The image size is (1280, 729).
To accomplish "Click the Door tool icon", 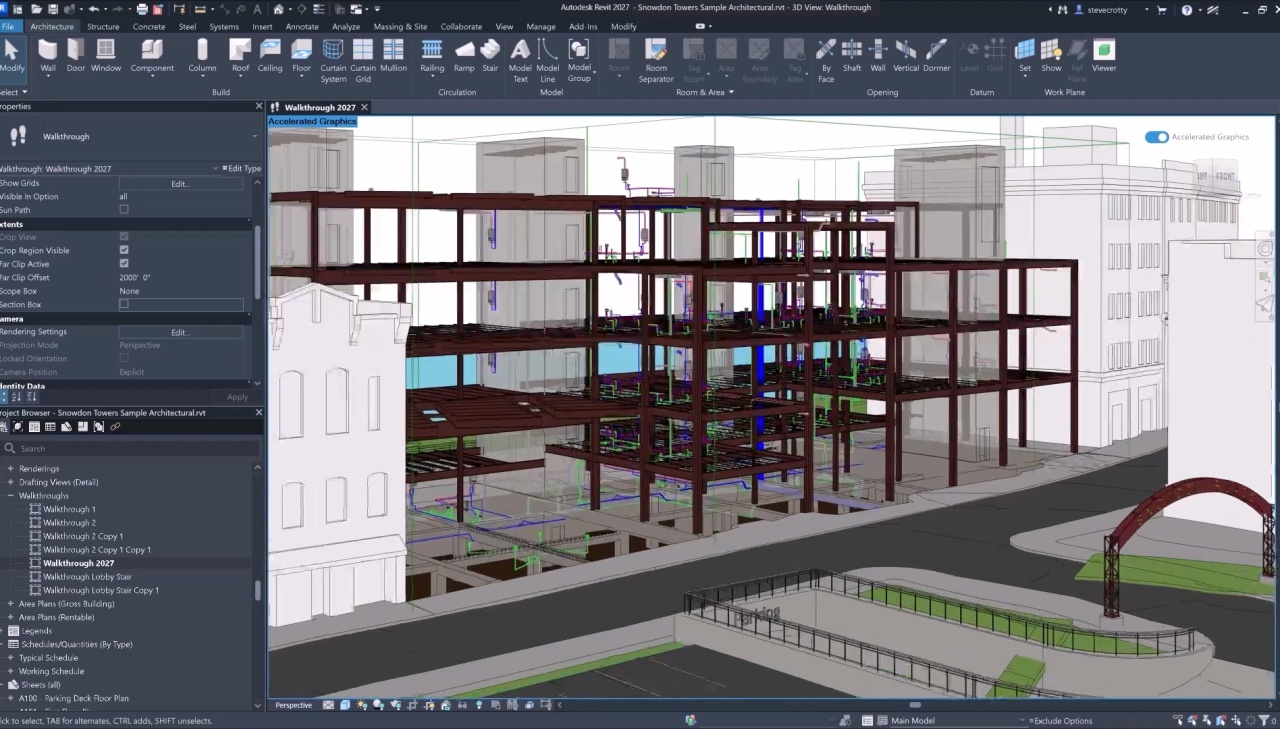I will point(76,55).
